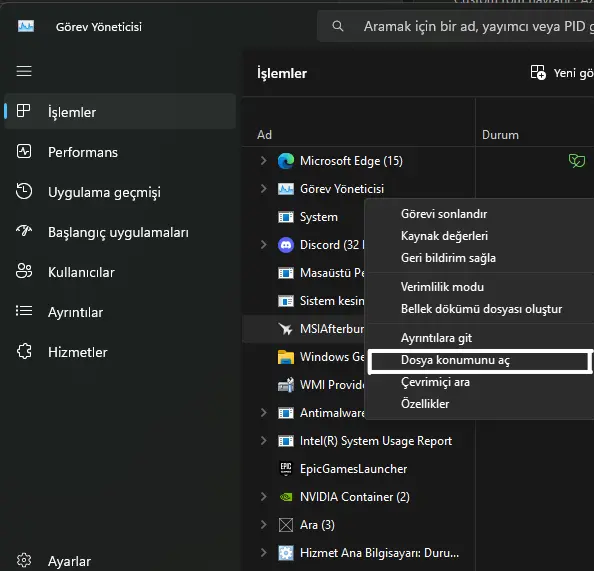Image resolution: width=595 pixels, height=571 pixels.
Task: Click the Ara search process icon
Action: [x=286, y=525]
